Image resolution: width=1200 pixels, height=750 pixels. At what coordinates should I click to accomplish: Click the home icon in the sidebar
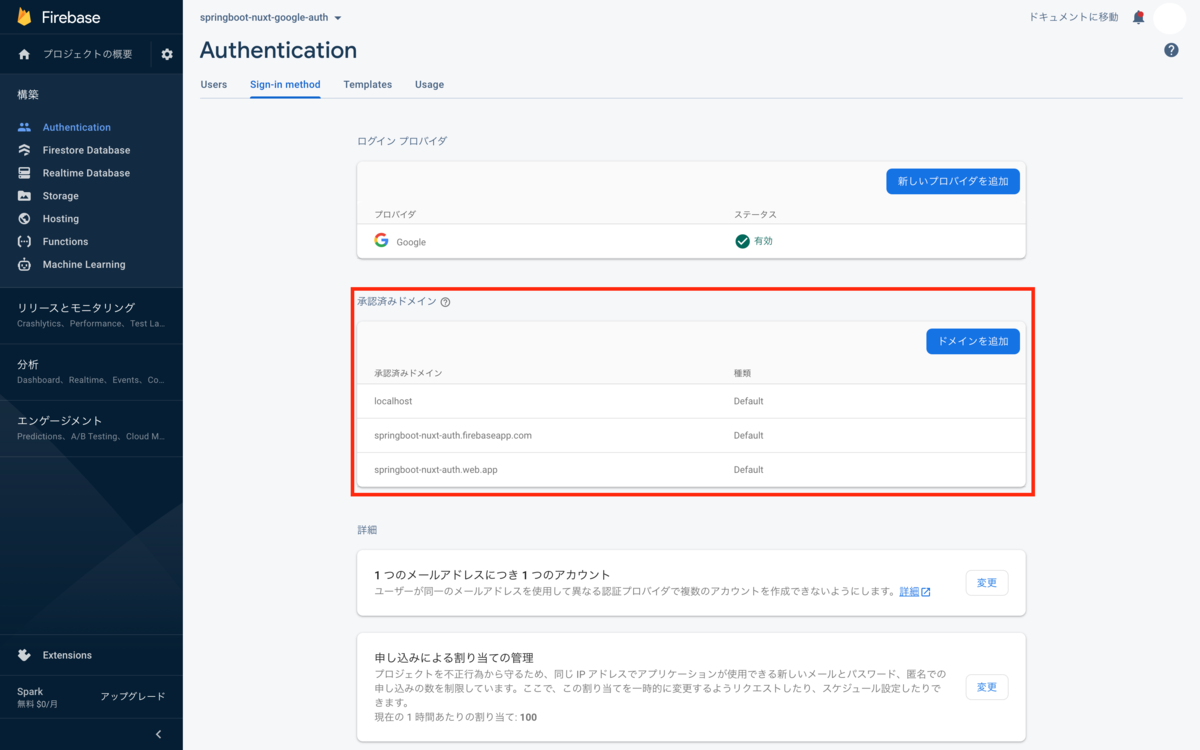click(x=24, y=54)
